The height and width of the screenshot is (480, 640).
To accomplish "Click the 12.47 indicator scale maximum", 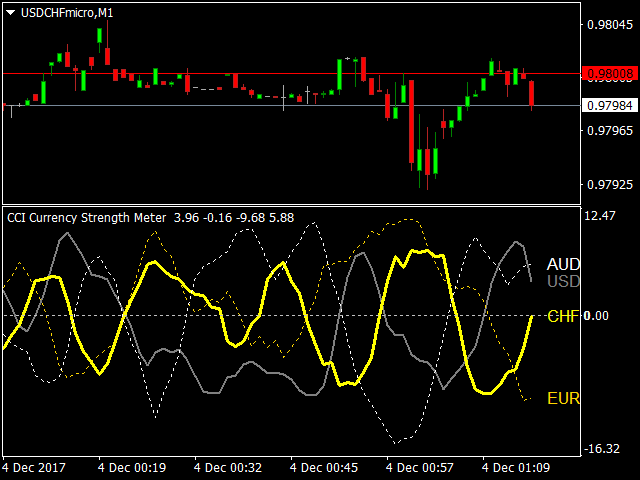I will (x=600, y=216).
